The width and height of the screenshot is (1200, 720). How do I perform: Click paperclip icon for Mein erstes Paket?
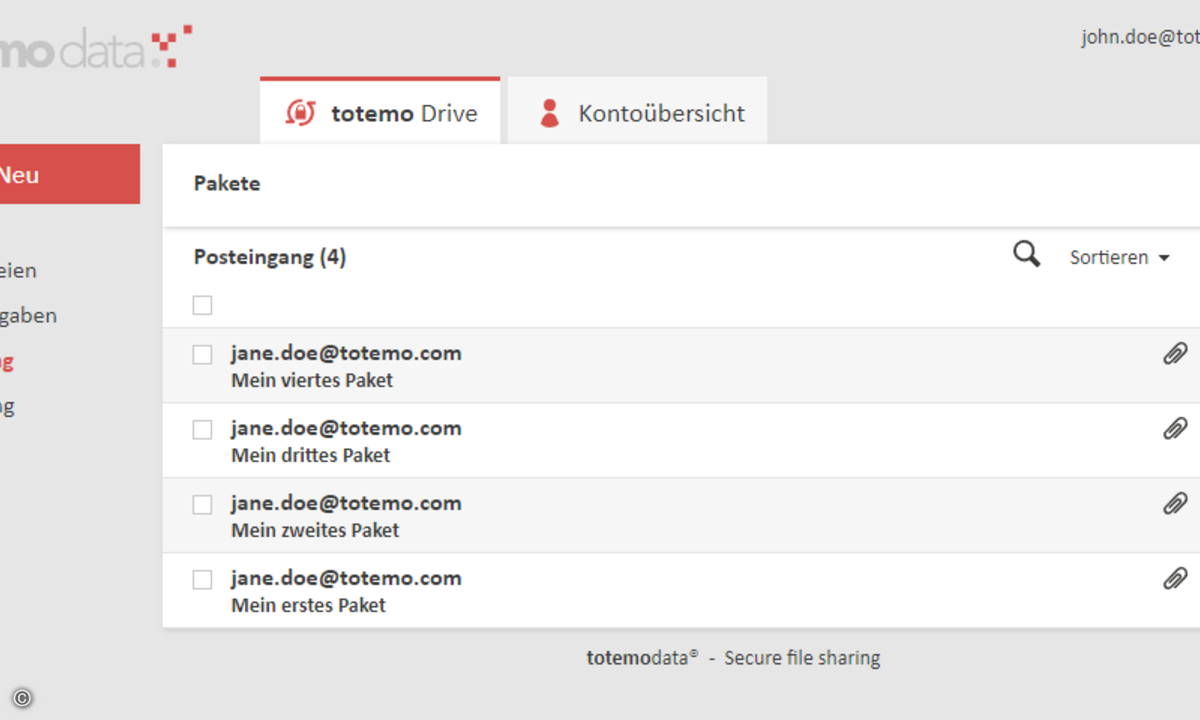[1175, 578]
